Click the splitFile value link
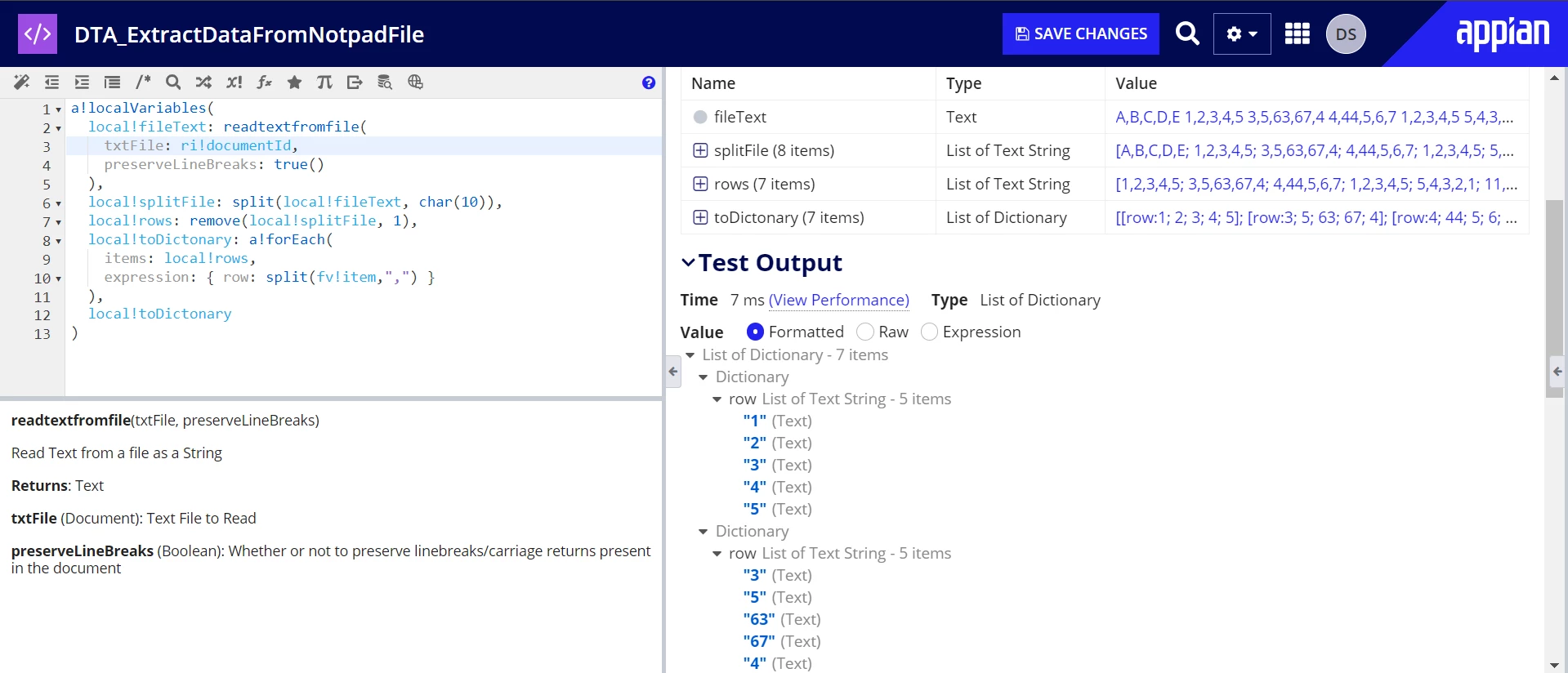The width and height of the screenshot is (1568, 673). pos(1315,150)
